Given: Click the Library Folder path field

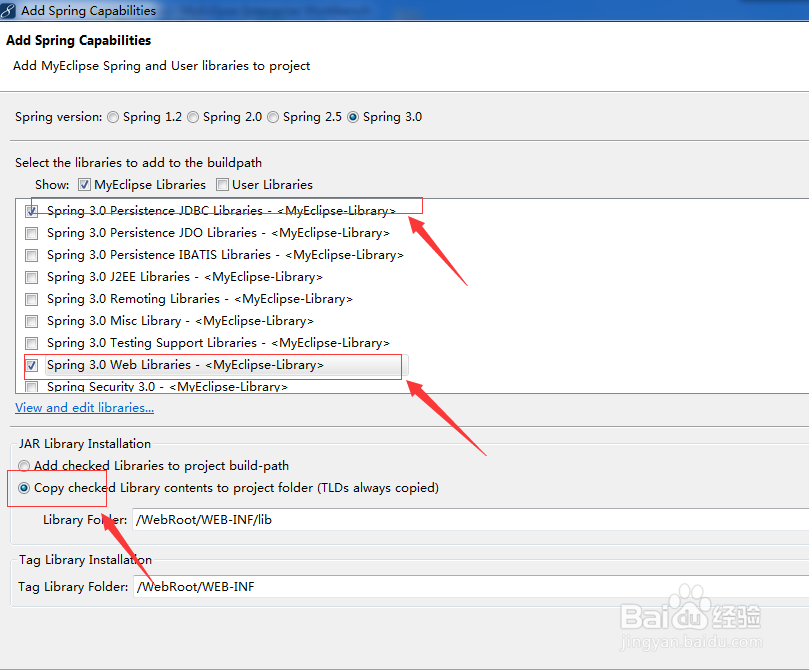Looking at the screenshot, I should [470, 519].
